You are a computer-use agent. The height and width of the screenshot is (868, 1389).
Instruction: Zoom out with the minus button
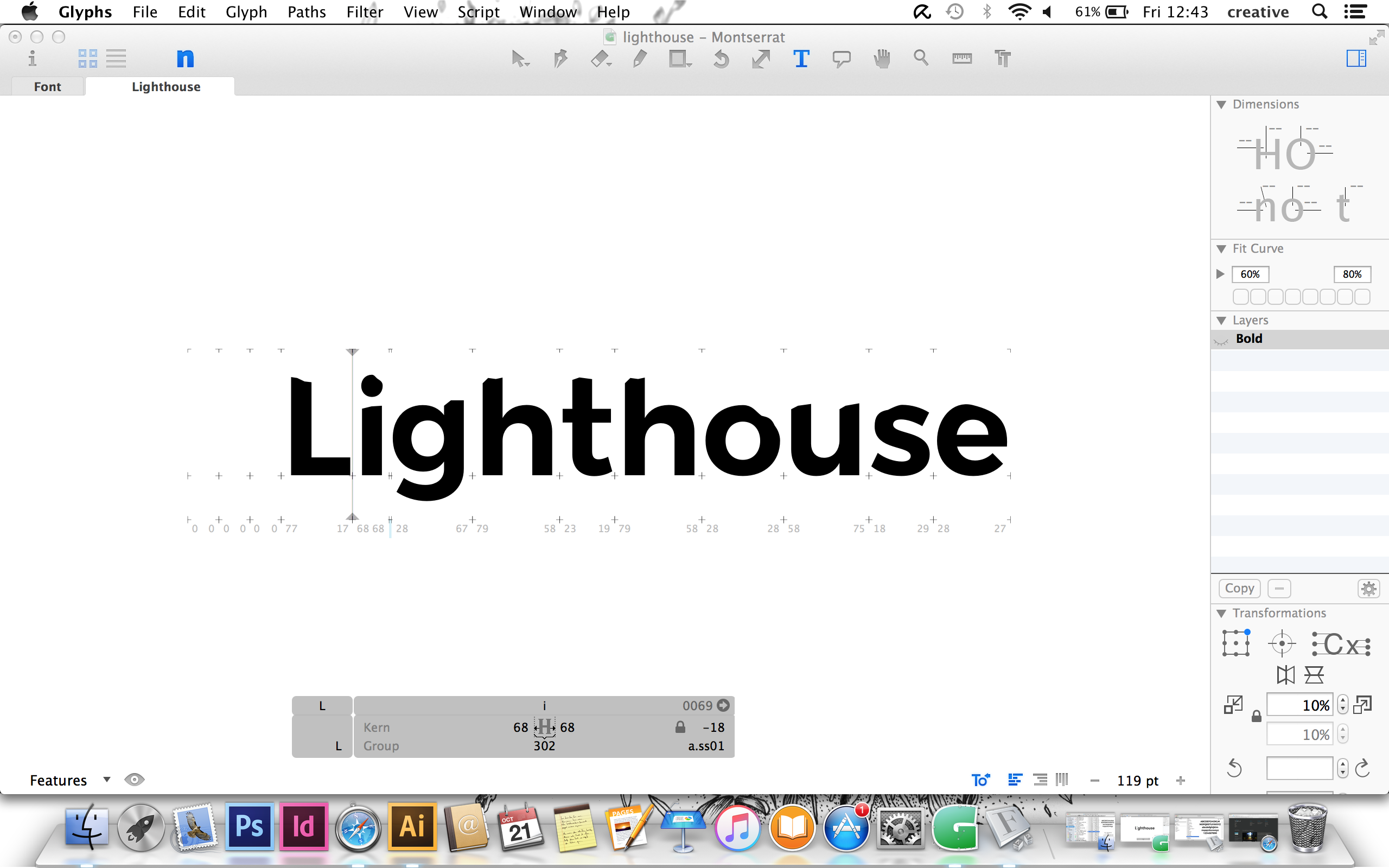tap(1094, 780)
